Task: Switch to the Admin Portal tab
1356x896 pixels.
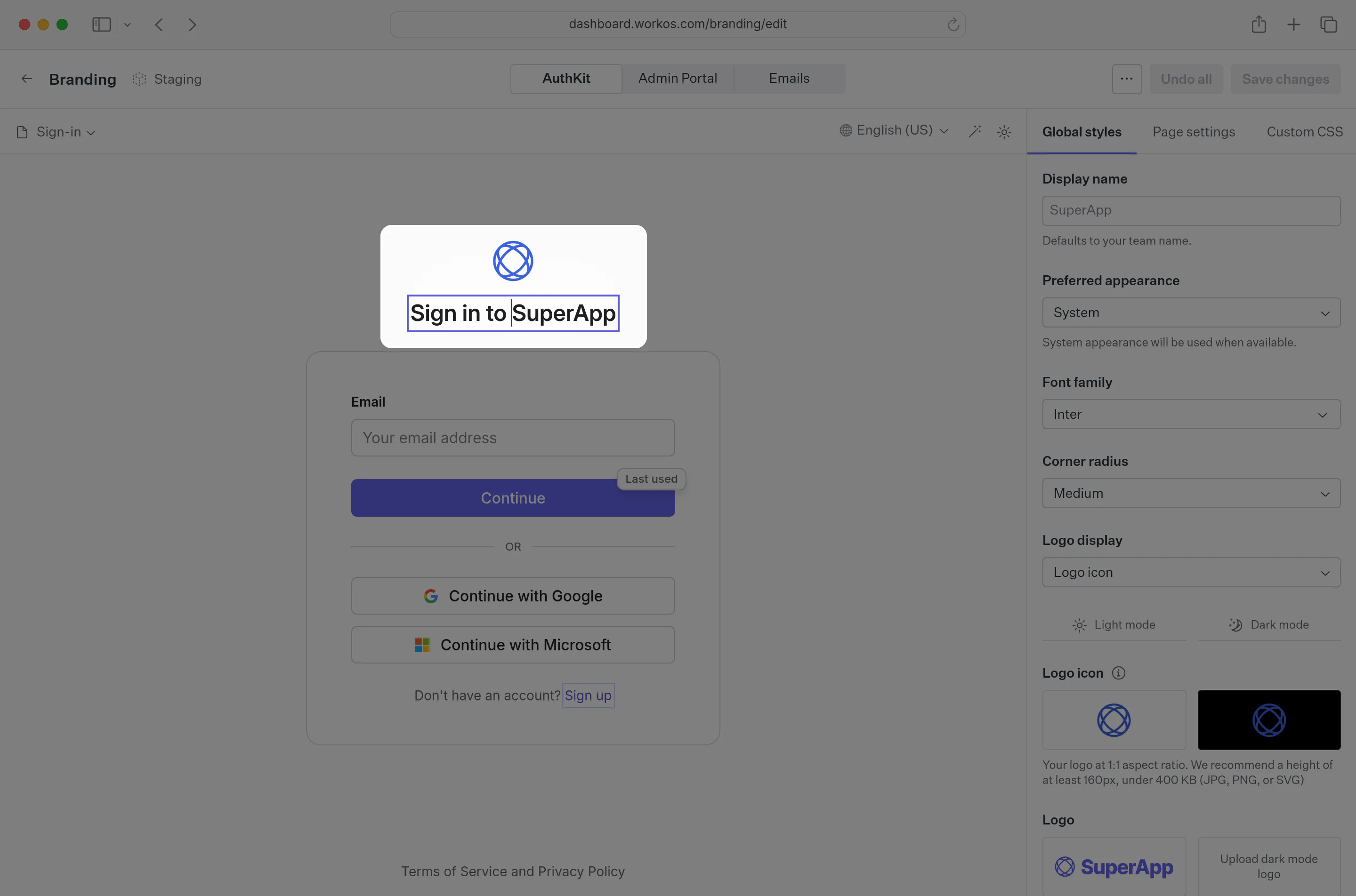Action: tap(678, 78)
